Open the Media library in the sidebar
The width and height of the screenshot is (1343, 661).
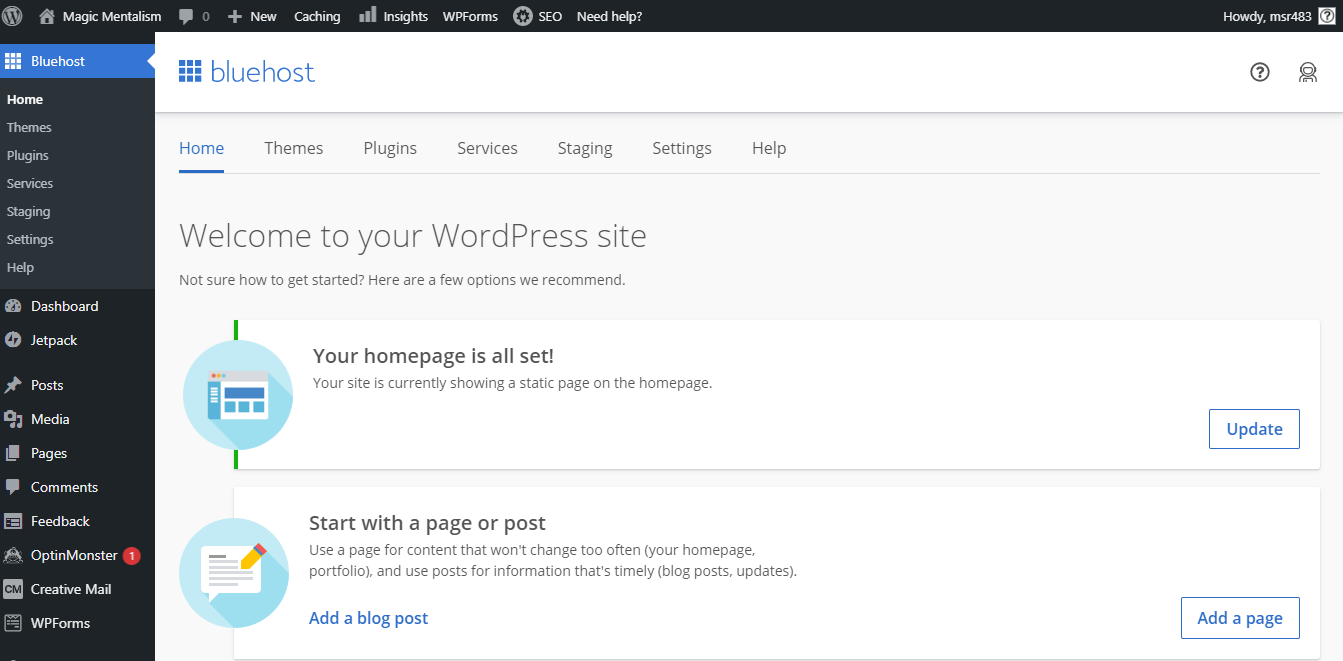(x=49, y=419)
